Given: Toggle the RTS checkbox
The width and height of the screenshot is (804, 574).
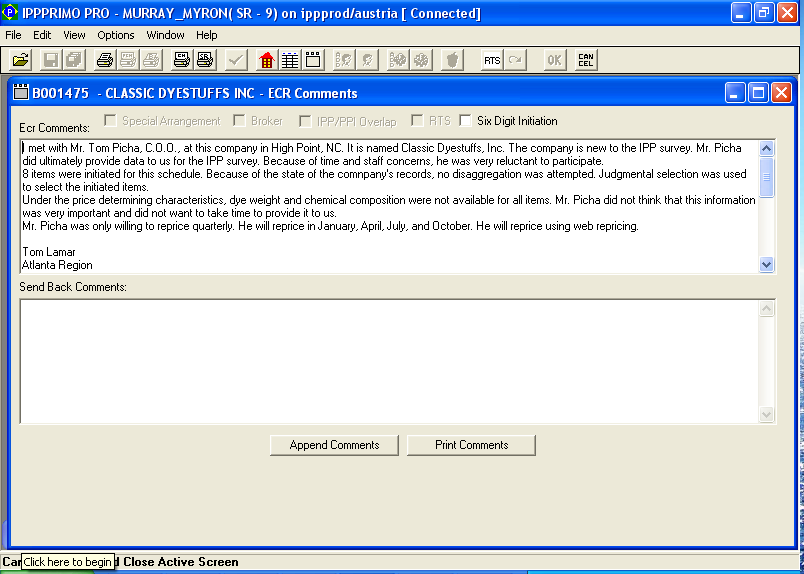Looking at the screenshot, I should [x=417, y=121].
